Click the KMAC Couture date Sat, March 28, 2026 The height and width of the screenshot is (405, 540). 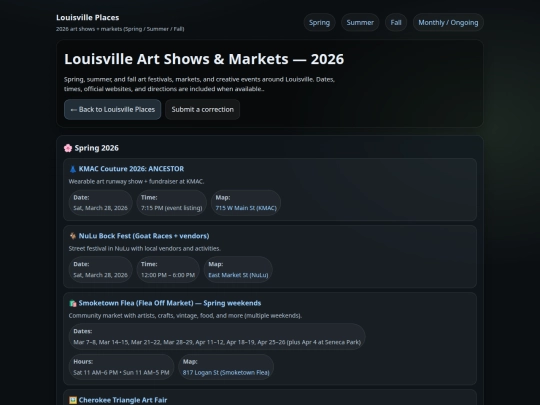(x=101, y=208)
